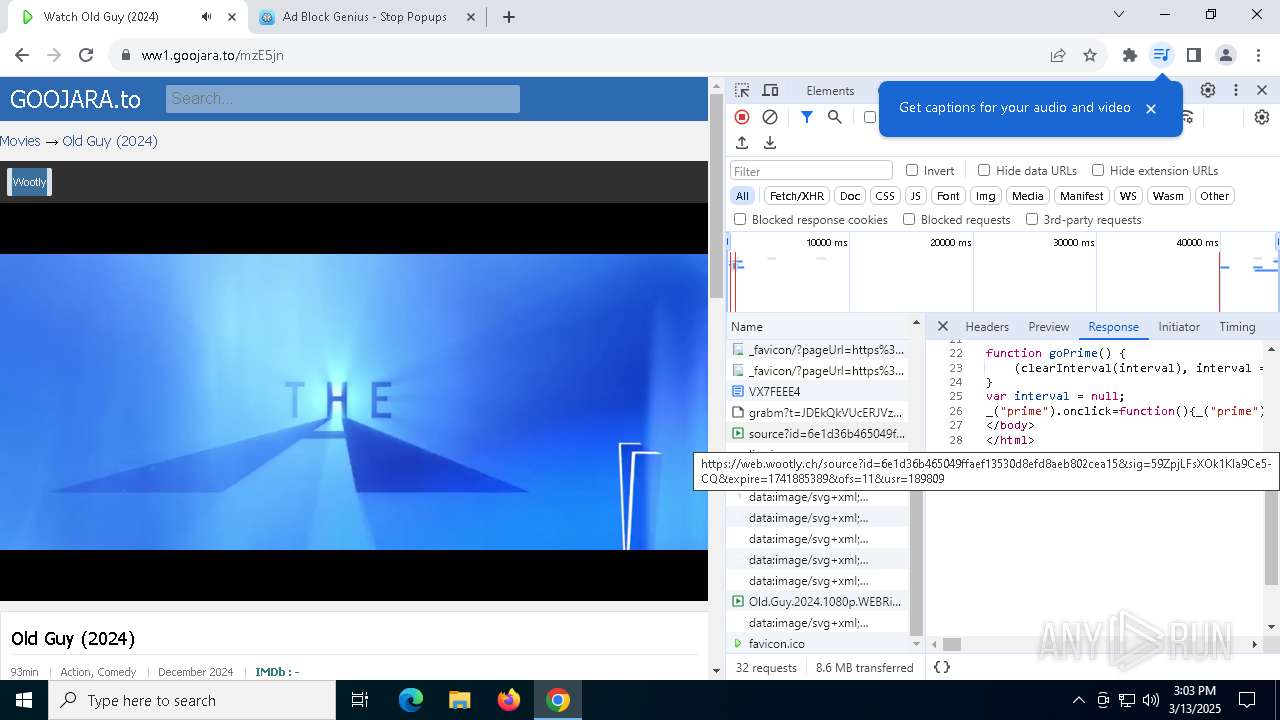The height and width of the screenshot is (720, 1280).
Task: Select the VX7FEEE4 request
Action: pos(818,391)
